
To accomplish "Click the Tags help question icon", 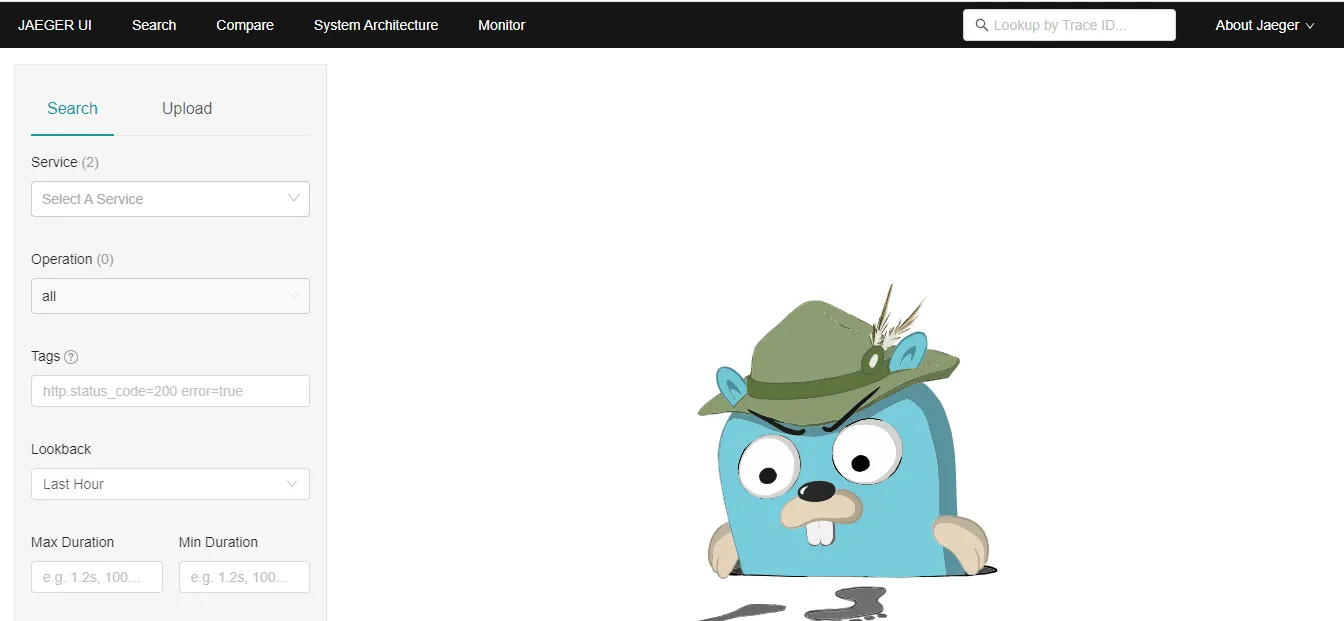I will point(71,357).
